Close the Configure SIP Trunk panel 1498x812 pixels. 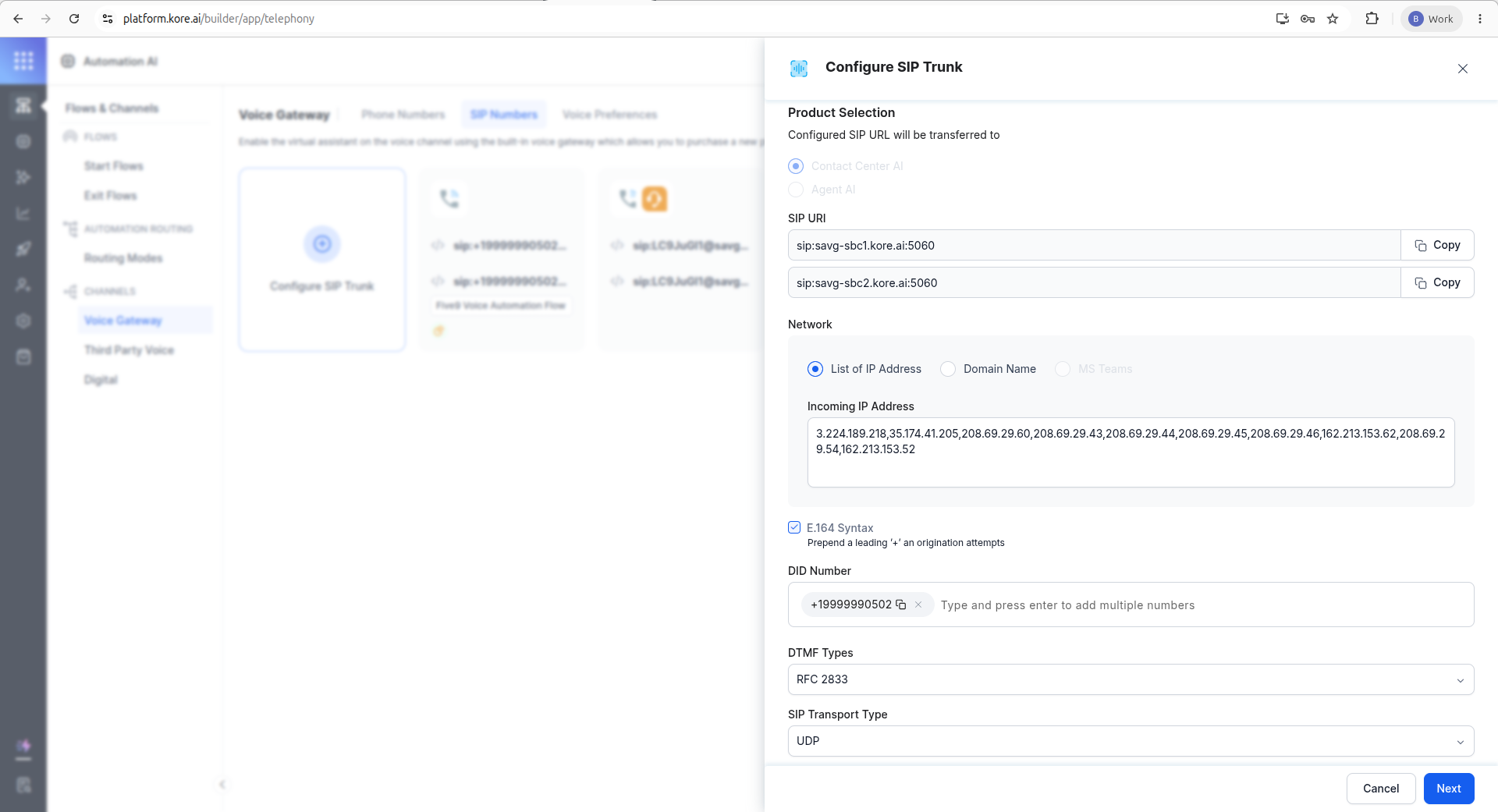click(x=1463, y=69)
